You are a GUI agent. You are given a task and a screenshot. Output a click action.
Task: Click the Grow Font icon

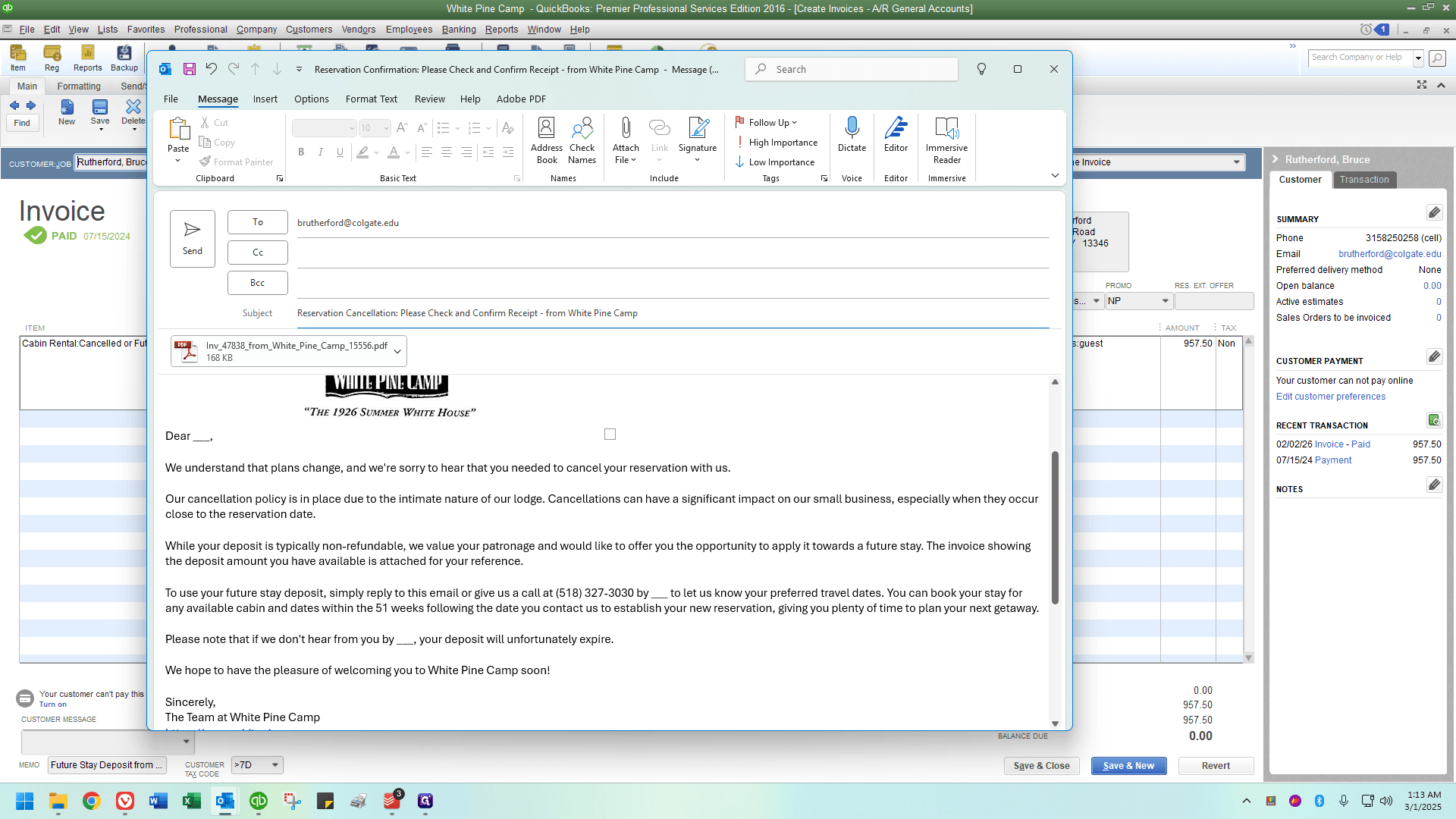(402, 128)
